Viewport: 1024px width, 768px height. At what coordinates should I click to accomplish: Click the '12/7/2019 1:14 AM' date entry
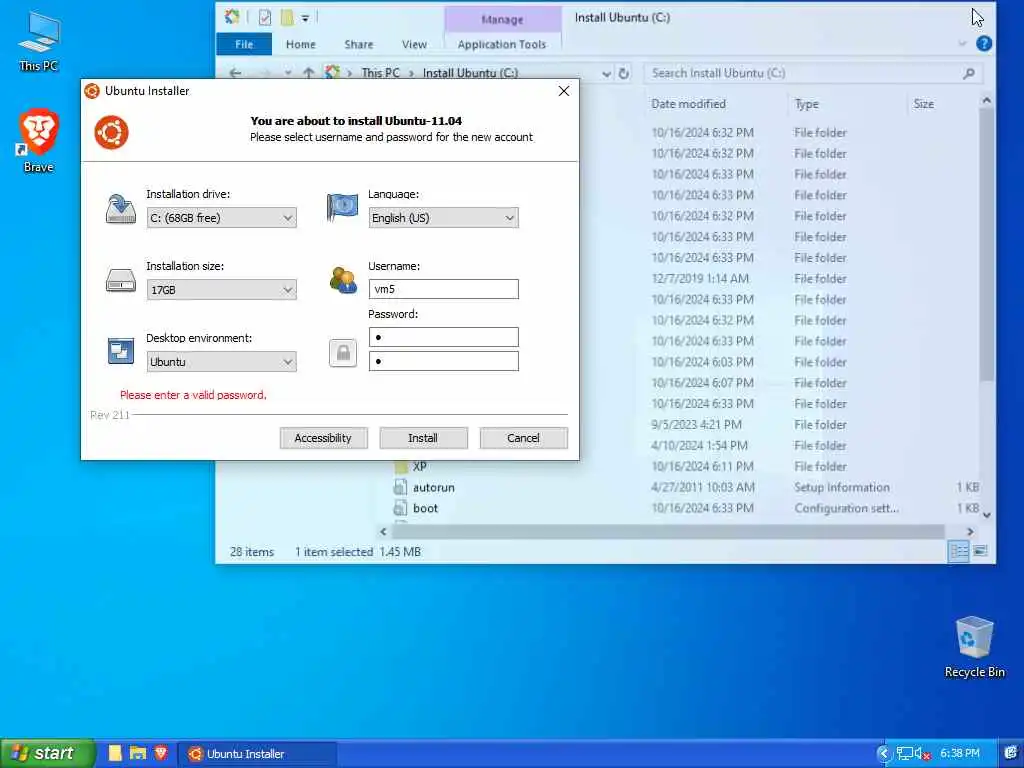click(x=699, y=278)
